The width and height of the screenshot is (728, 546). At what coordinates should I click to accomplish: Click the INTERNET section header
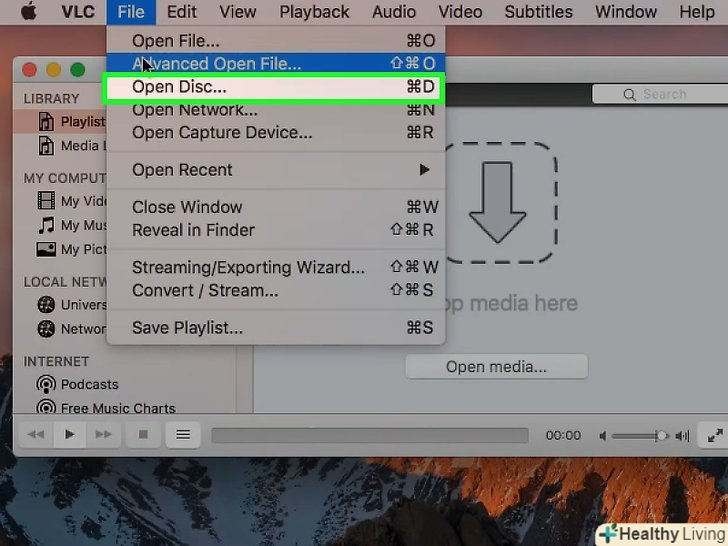coord(56,361)
